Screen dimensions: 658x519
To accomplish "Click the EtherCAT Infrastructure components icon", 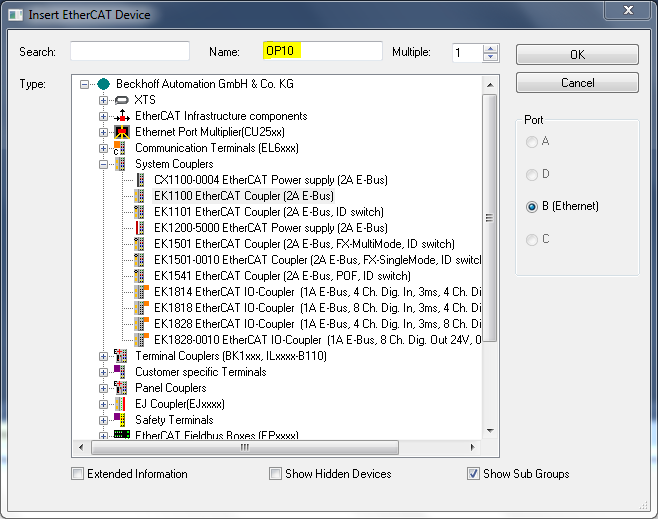I will (x=122, y=116).
